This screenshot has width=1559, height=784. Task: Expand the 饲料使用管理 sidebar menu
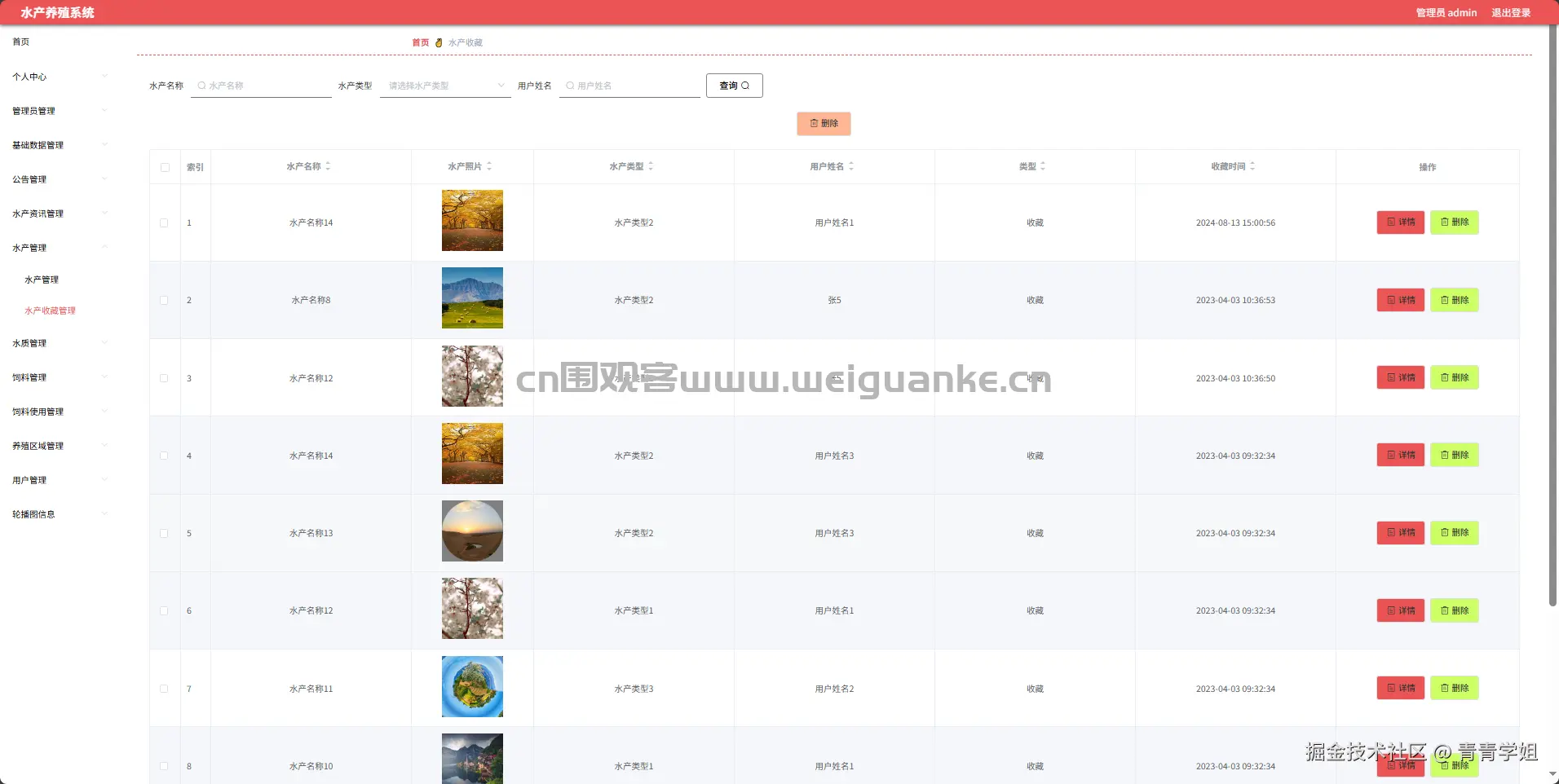60,412
